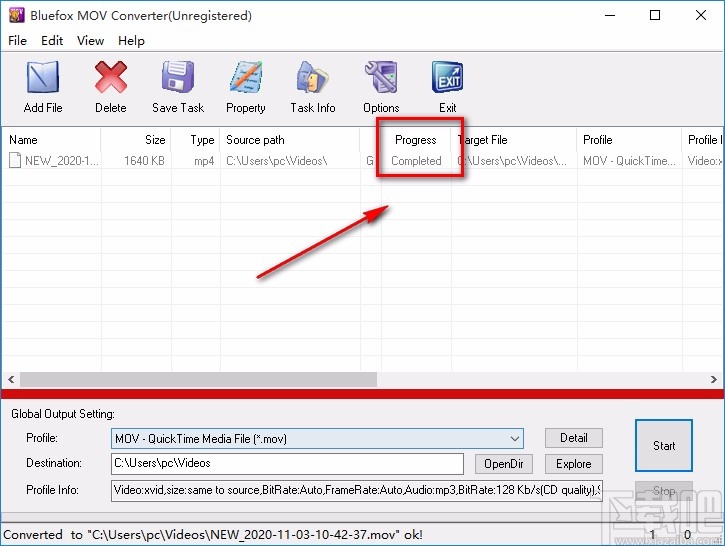Open the Property toolbar icon

(246, 77)
